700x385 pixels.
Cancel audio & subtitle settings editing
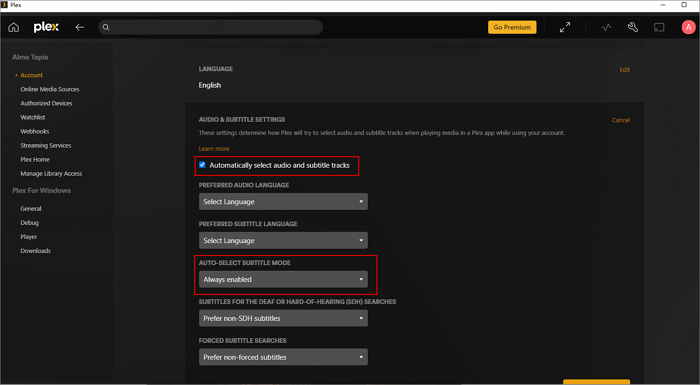(x=621, y=120)
